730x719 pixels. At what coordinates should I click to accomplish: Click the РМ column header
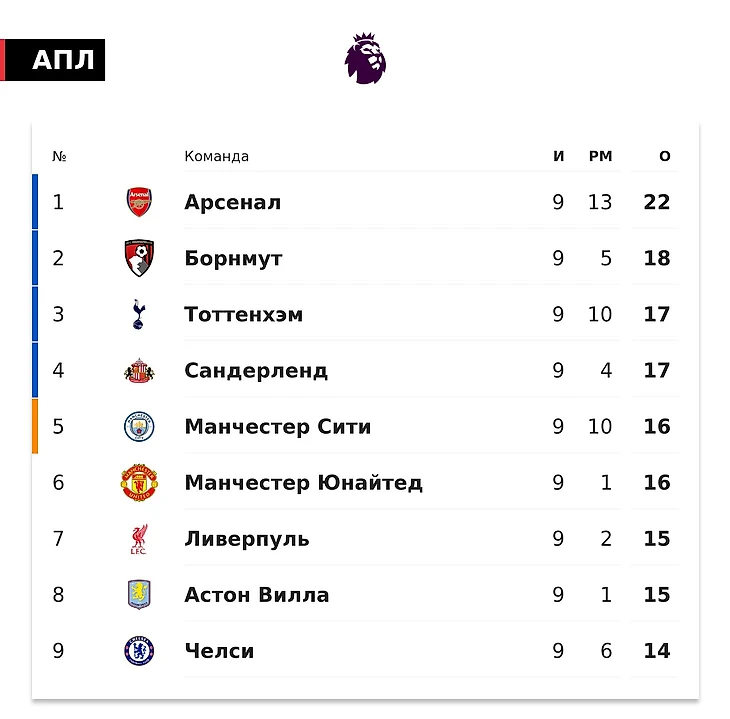[600, 156]
